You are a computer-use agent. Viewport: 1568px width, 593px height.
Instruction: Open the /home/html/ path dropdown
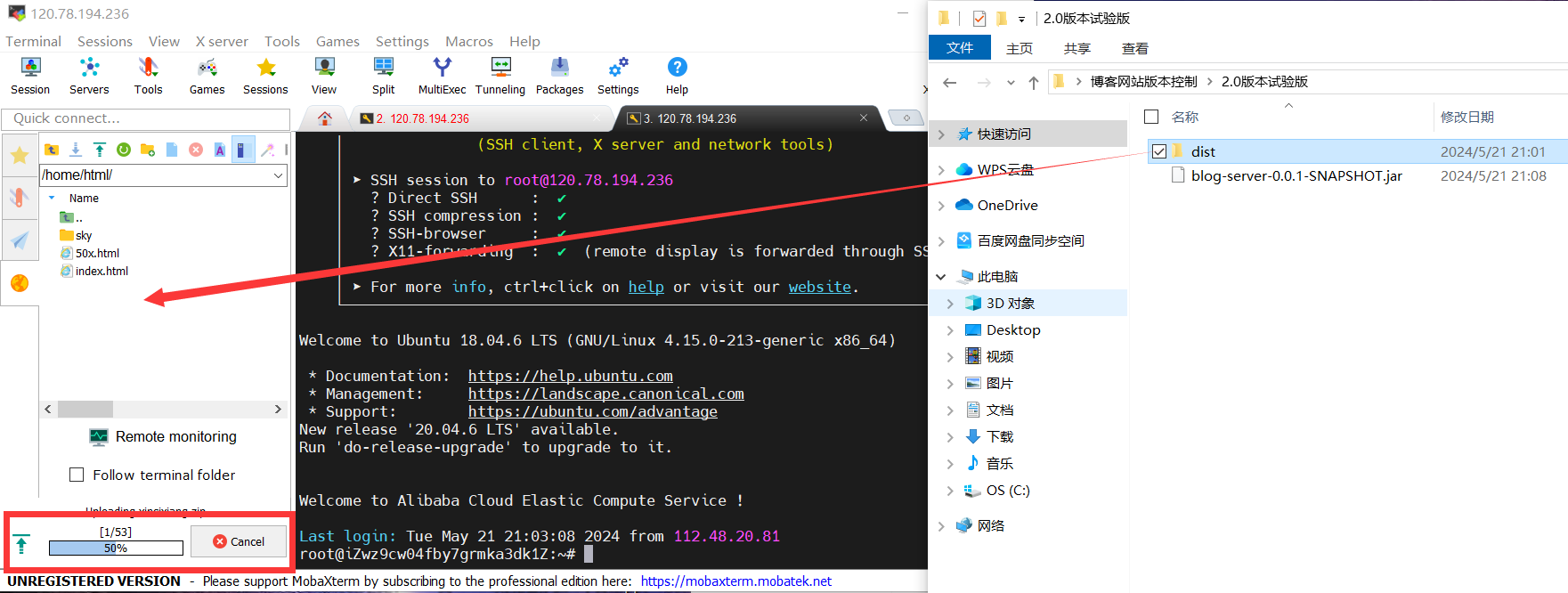point(279,175)
